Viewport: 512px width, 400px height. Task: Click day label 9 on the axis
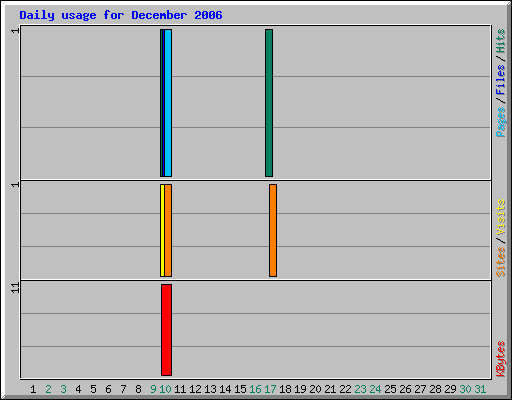[x=153, y=389]
